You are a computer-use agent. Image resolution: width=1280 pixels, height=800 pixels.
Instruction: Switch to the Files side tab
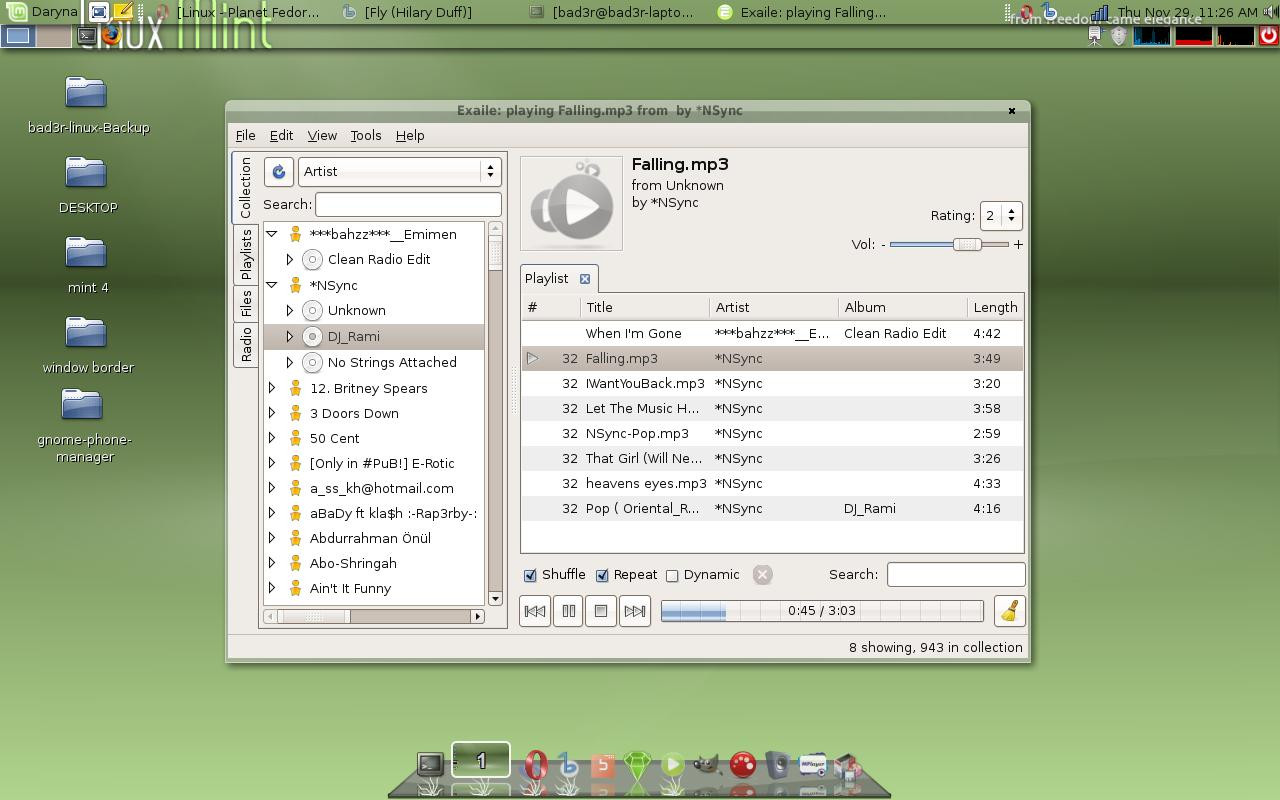[x=246, y=303]
